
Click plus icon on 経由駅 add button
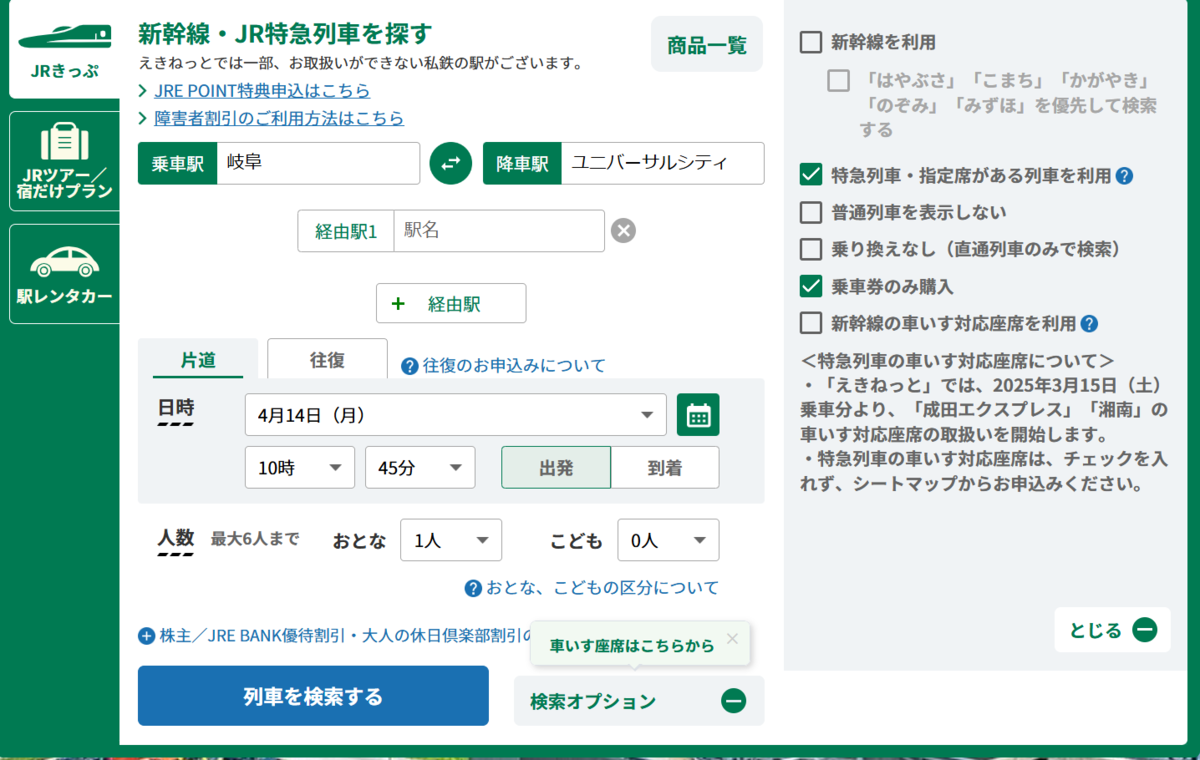pyautogui.click(x=398, y=304)
